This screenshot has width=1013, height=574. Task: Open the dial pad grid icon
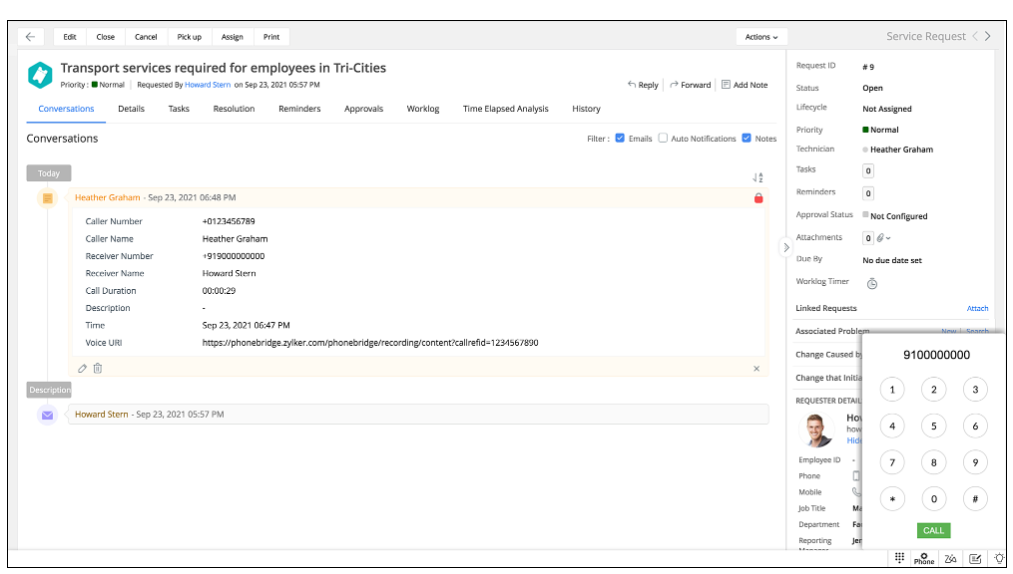[899, 558]
